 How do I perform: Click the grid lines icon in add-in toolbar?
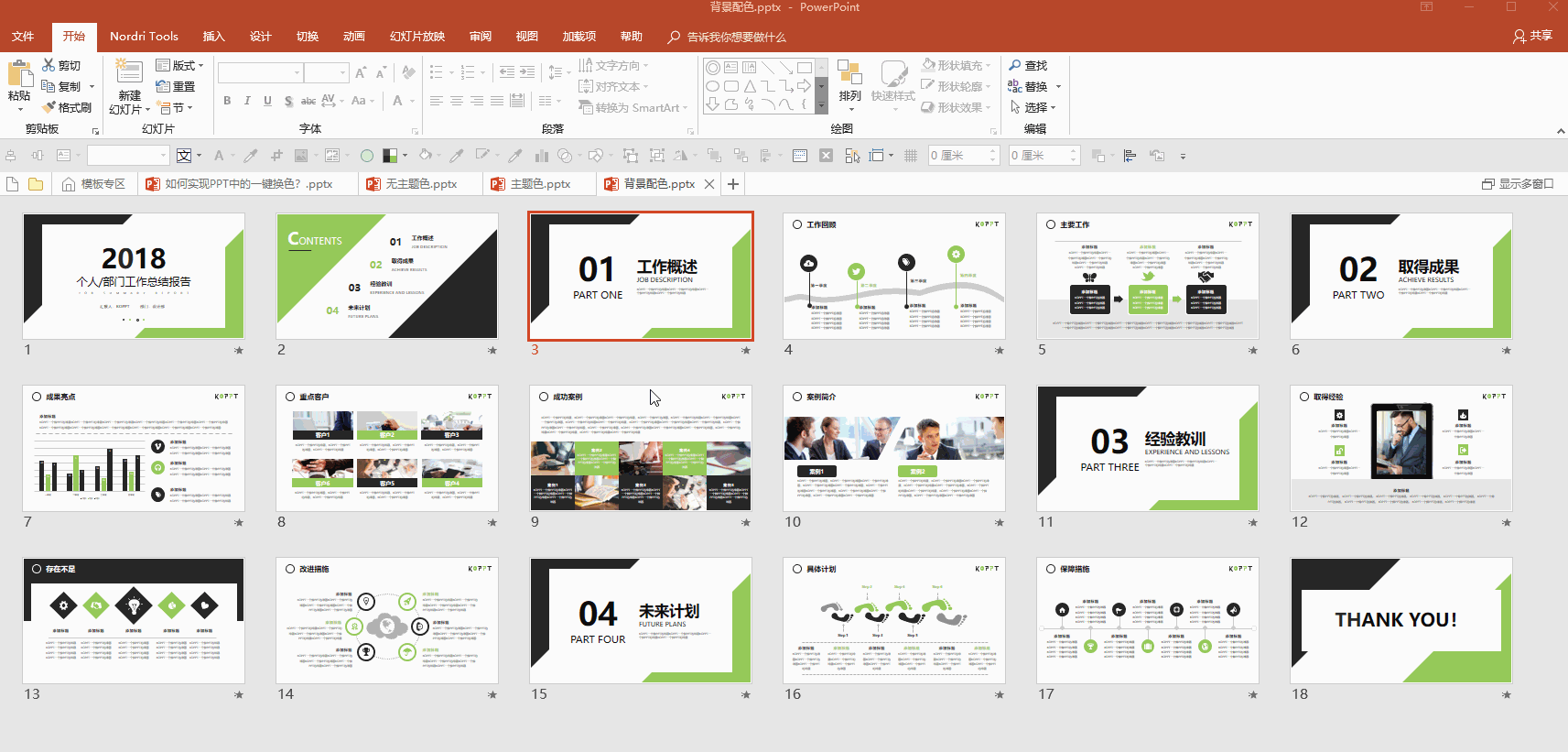[x=911, y=156]
